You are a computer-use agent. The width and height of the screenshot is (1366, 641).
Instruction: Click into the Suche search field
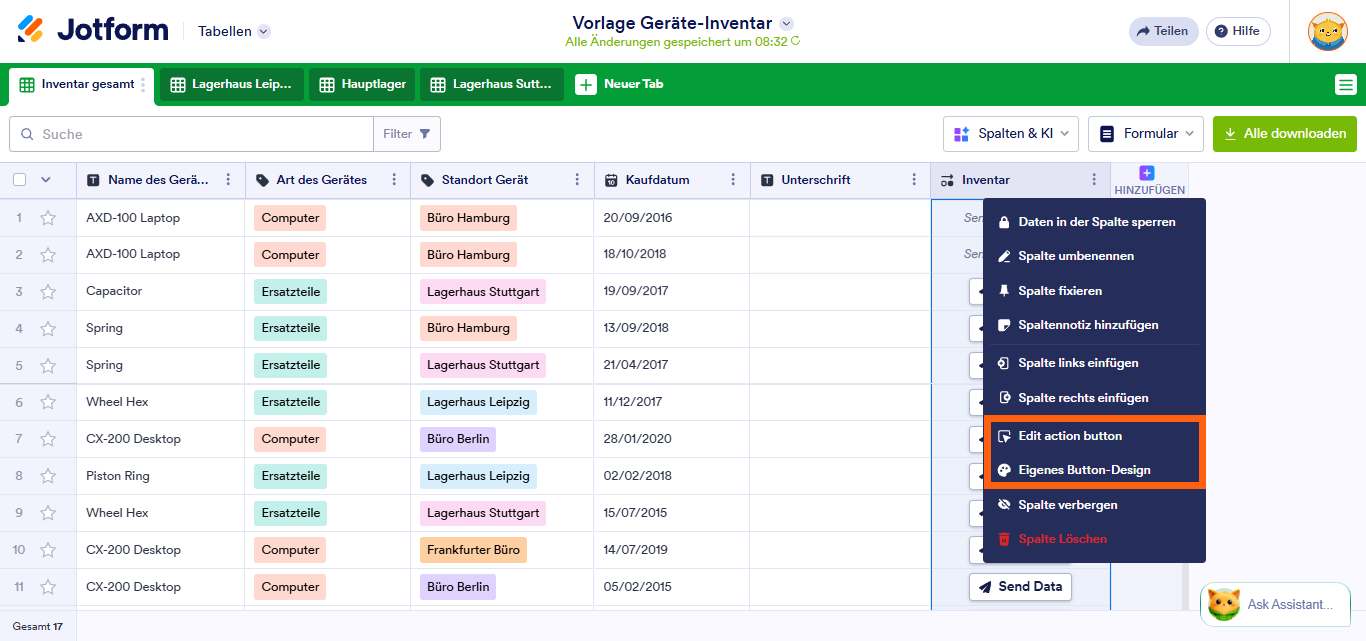point(190,133)
